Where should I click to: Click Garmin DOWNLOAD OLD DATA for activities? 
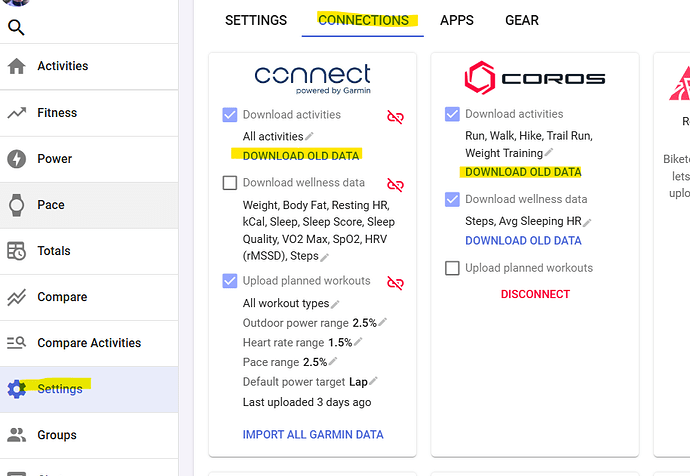pos(301,156)
